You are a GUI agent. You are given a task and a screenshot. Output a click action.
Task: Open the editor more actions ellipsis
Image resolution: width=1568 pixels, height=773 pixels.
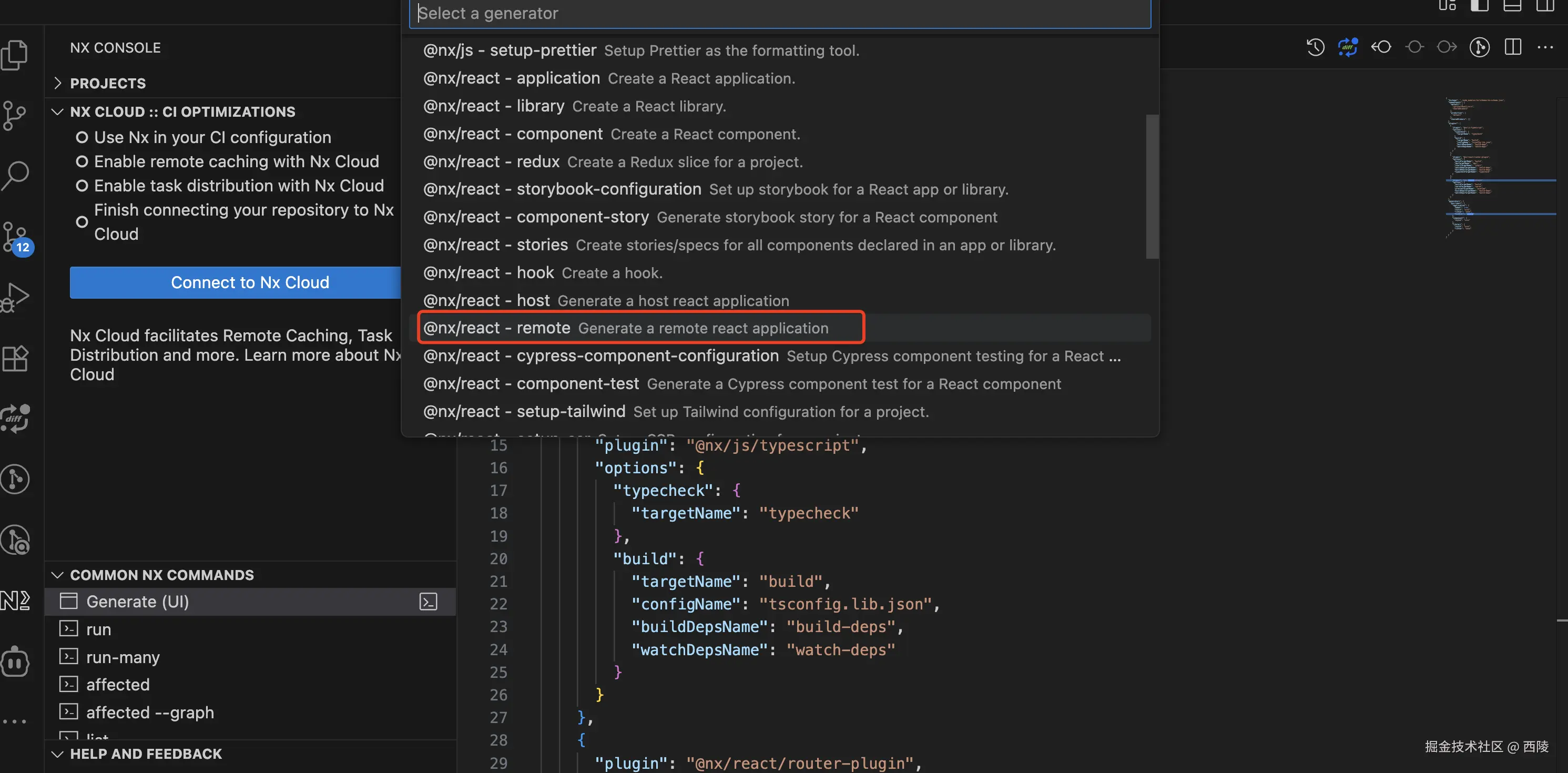point(1545,47)
